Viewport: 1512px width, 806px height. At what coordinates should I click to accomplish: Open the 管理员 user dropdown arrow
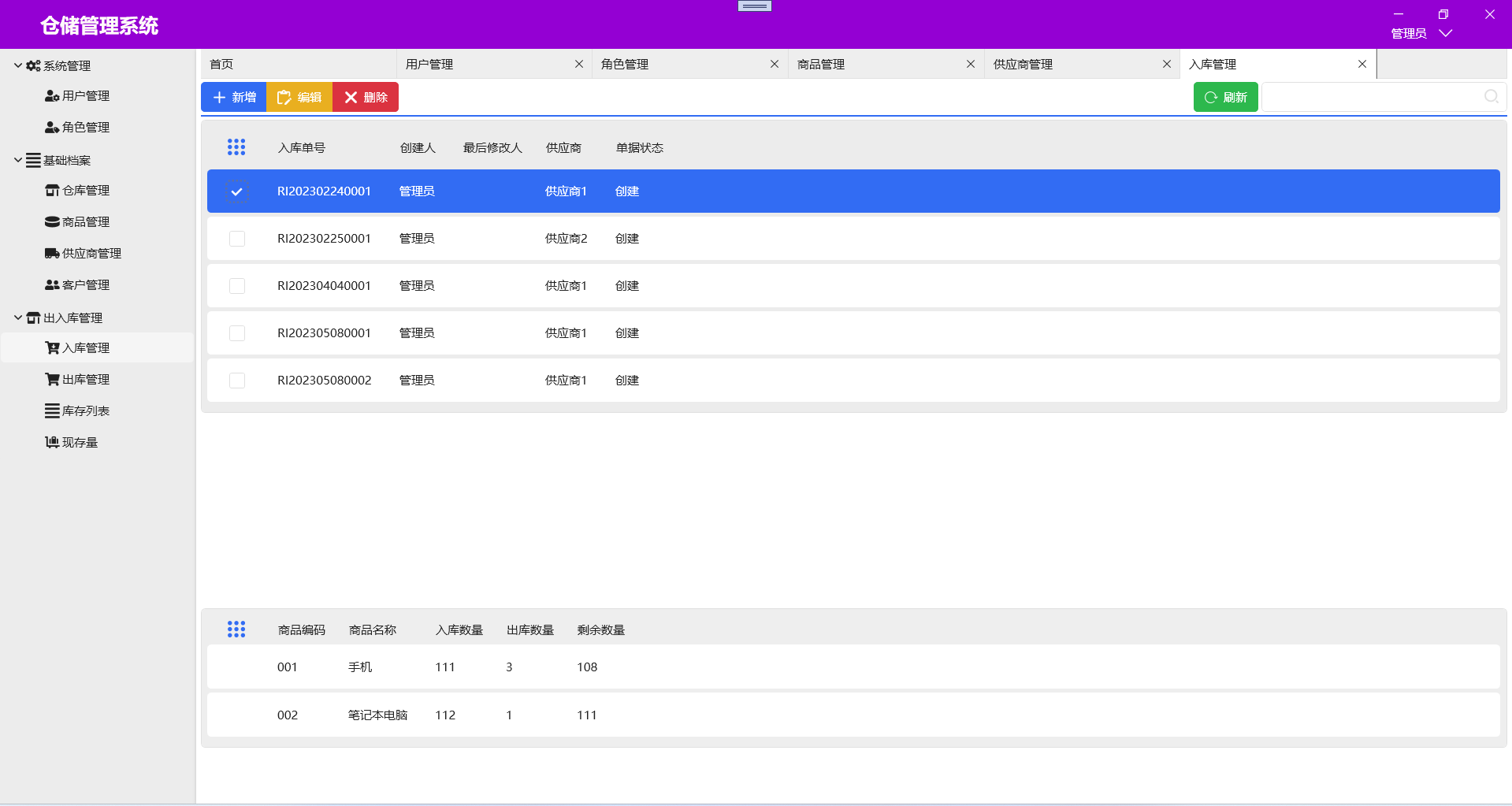point(1446,33)
